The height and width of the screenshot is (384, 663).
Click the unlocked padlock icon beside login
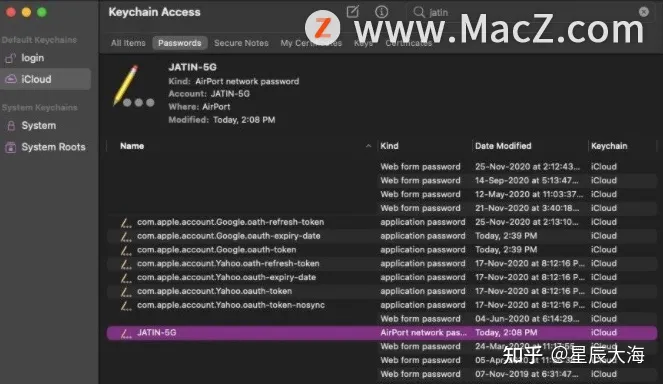pyautogui.click(x=11, y=58)
